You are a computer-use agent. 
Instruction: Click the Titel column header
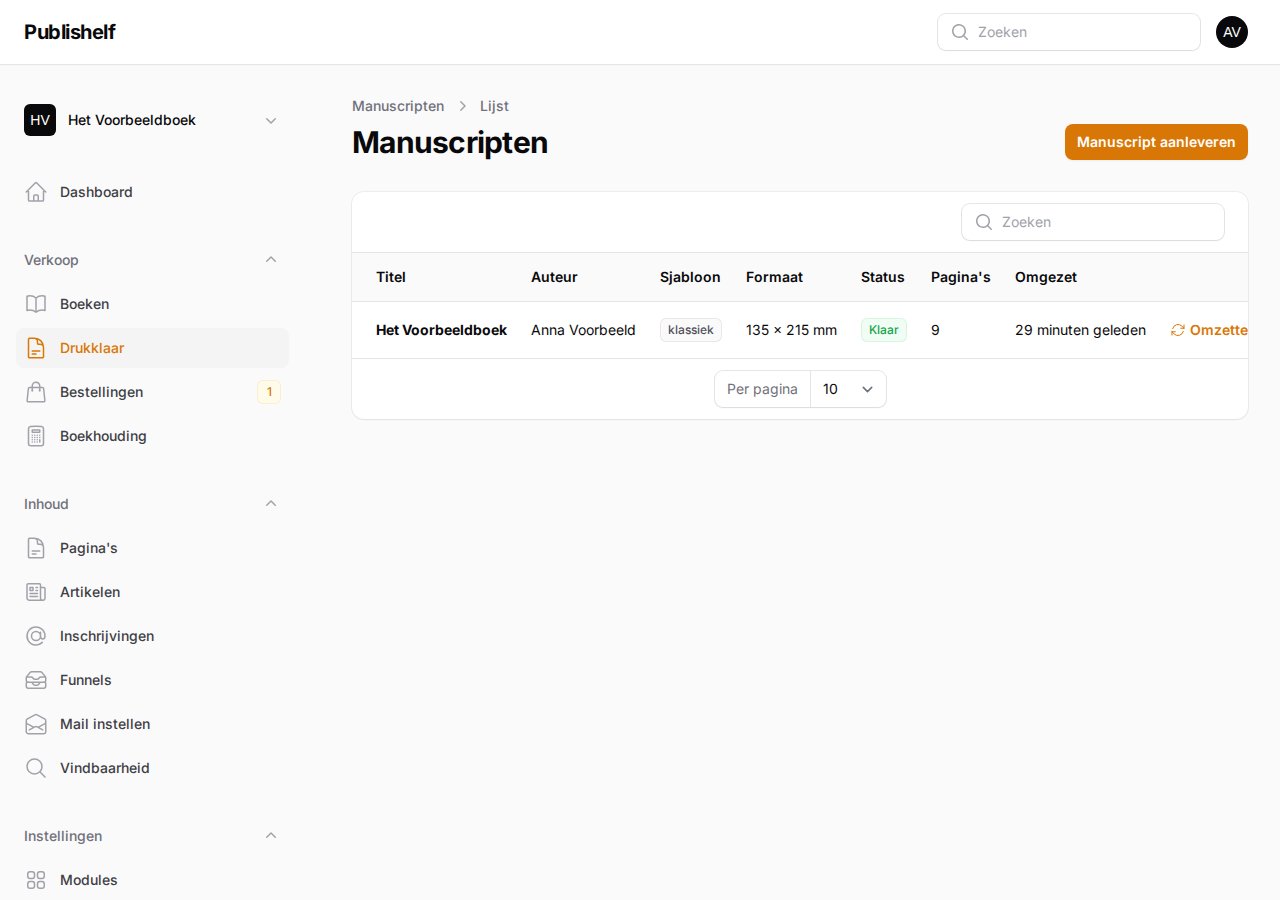[x=391, y=277]
